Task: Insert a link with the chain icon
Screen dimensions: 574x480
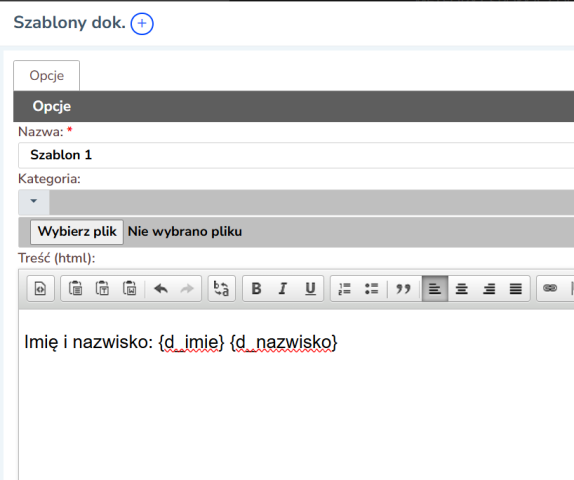Action: click(550, 288)
